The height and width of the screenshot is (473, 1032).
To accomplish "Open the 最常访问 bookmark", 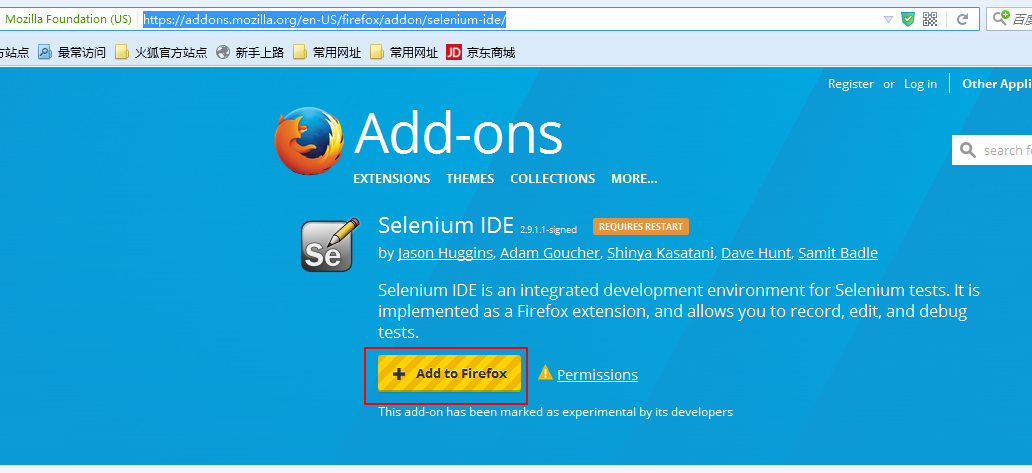I will coord(72,53).
